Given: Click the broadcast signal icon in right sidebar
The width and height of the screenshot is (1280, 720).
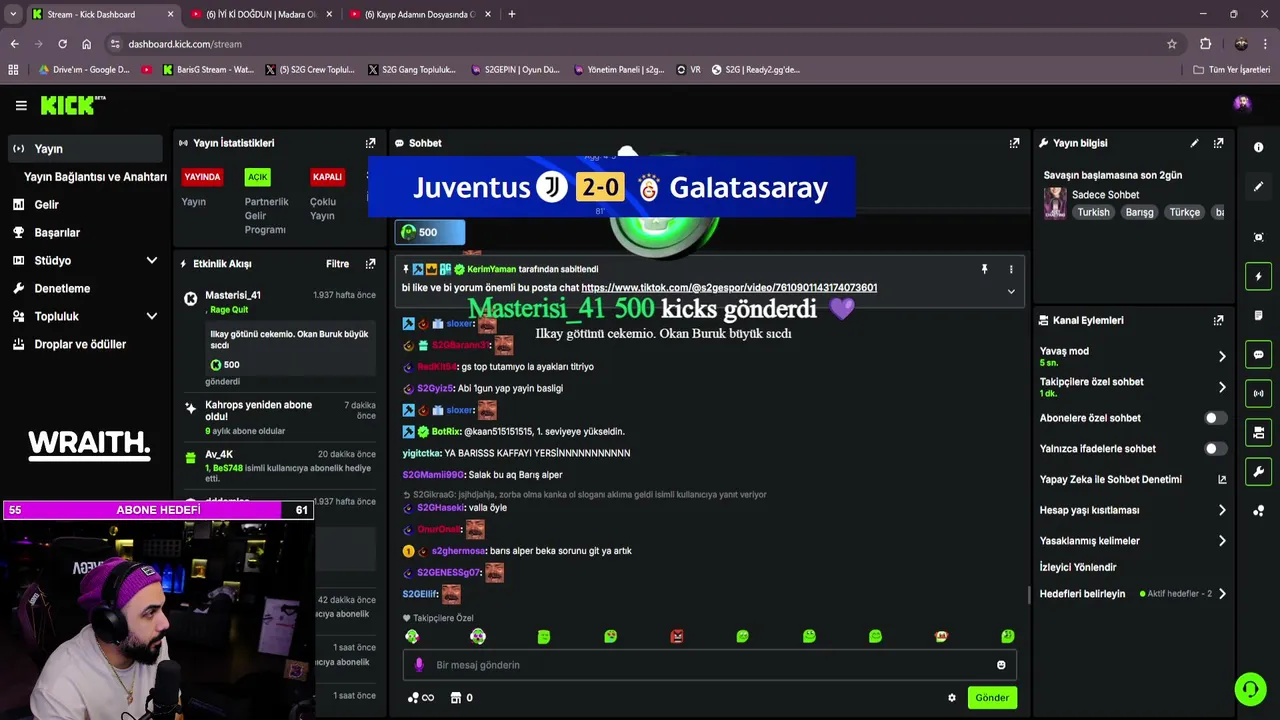Looking at the screenshot, I should click(x=1258, y=394).
